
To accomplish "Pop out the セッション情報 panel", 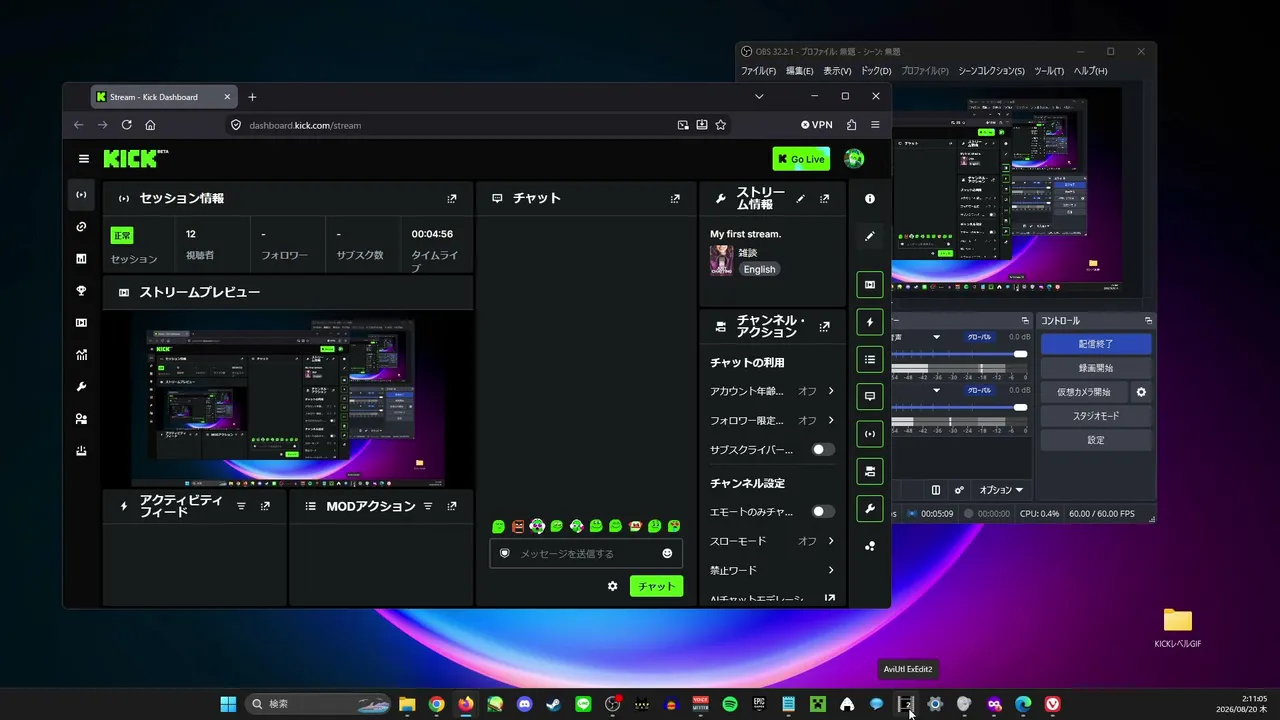I will click(x=452, y=199).
